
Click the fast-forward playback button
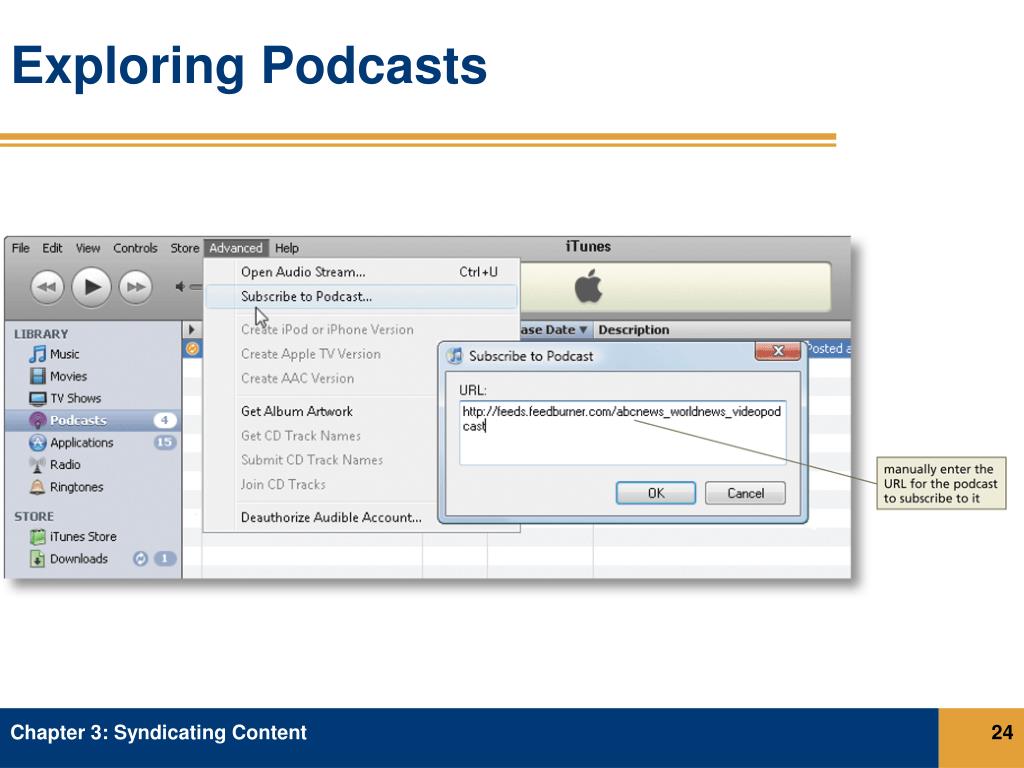tap(135, 287)
